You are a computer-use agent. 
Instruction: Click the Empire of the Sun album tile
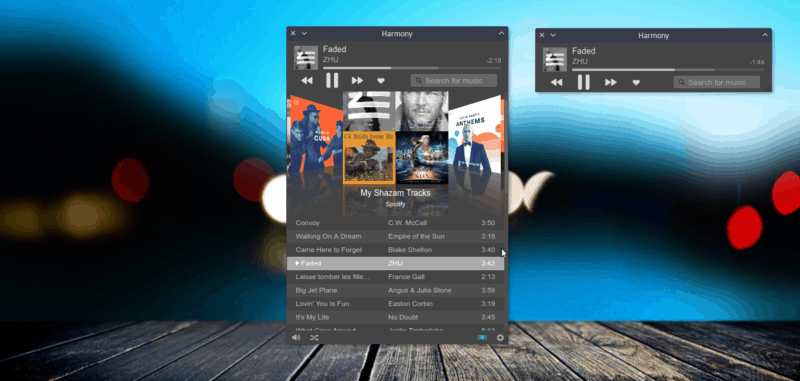click(x=422, y=158)
